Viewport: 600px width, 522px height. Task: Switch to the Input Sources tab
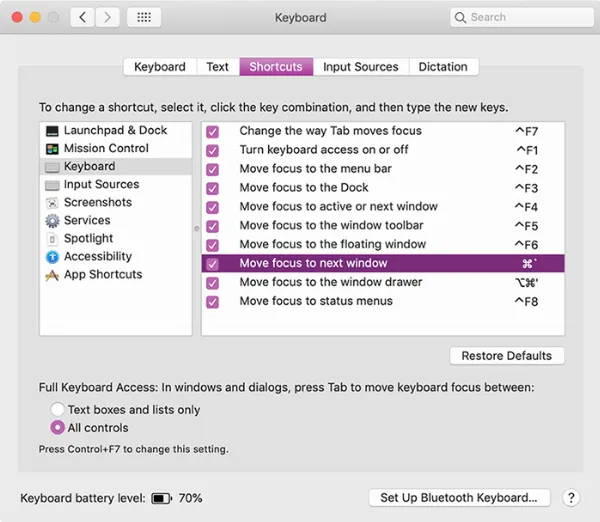[360, 67]
